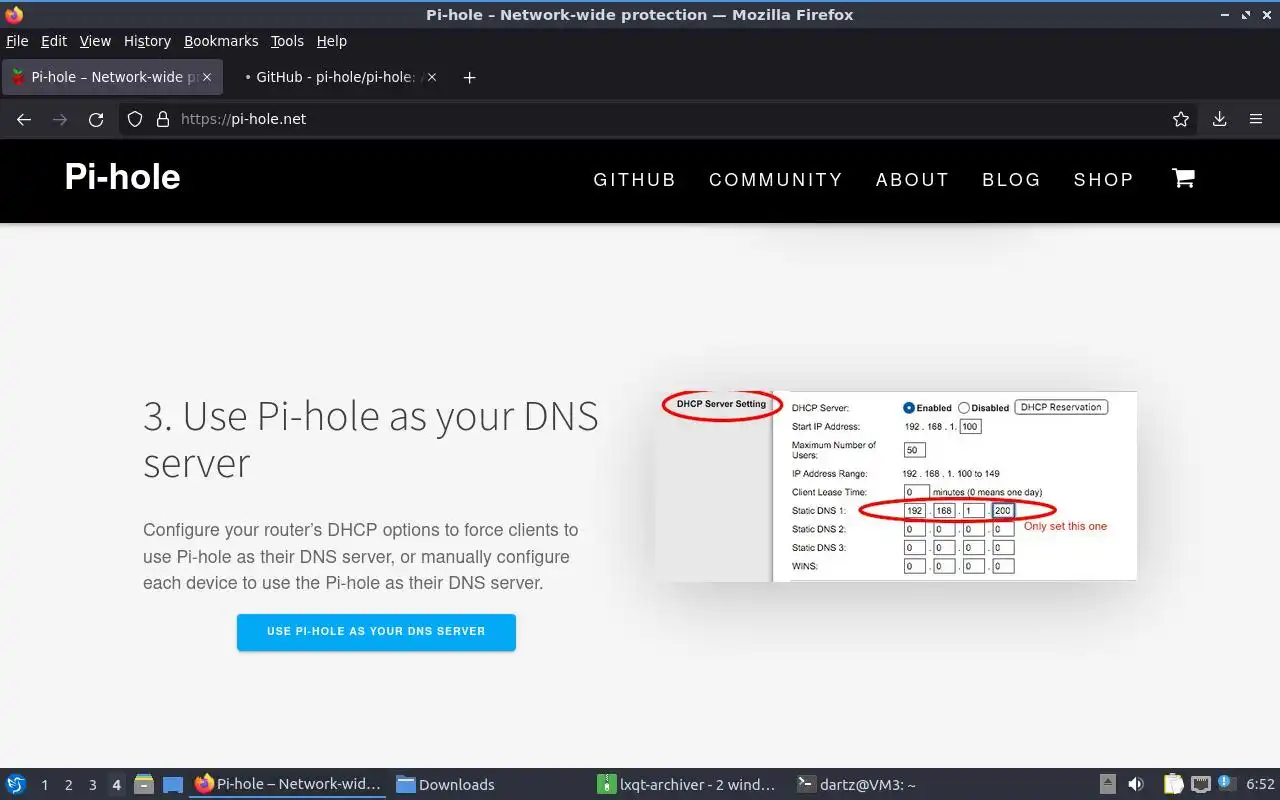Open the shopping cart icon

(1183, 179)
